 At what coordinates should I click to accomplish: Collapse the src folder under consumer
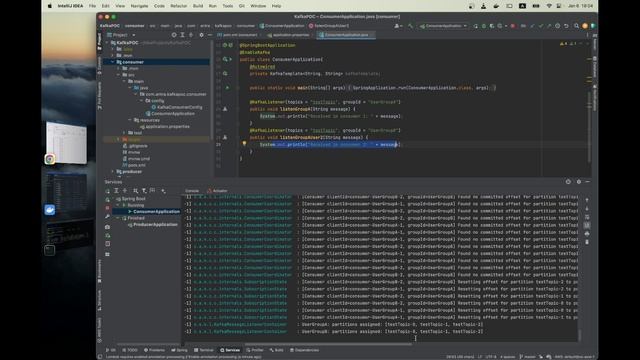pos(118,75)
